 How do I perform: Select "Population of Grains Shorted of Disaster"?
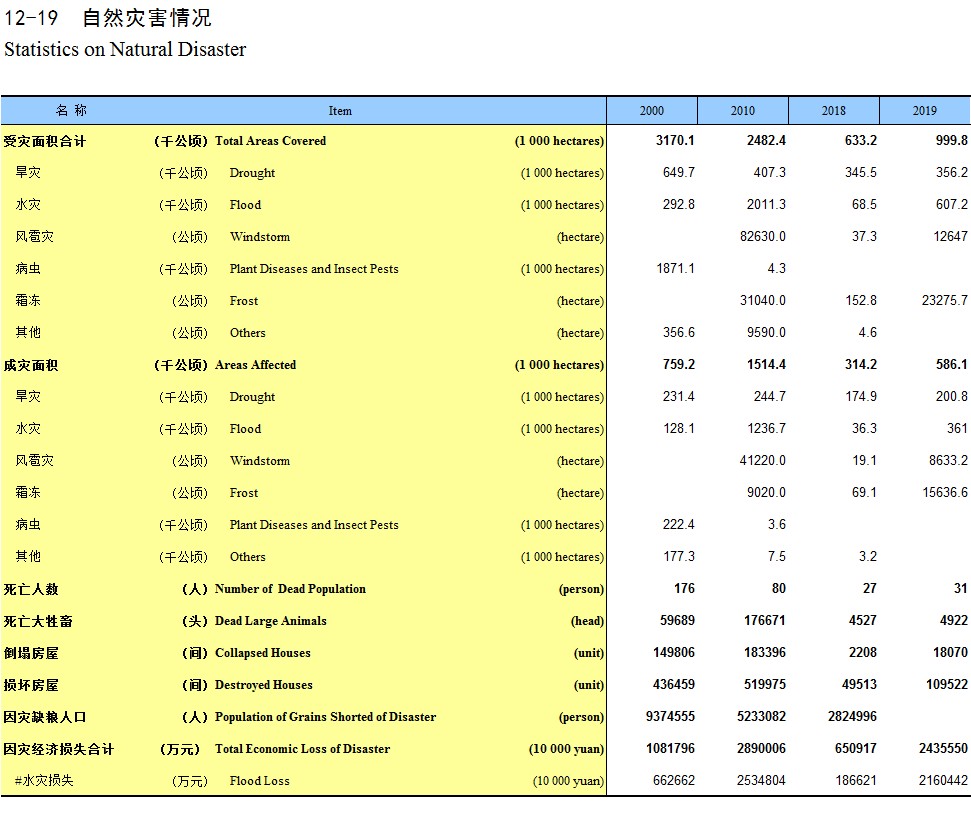point(326,717)
